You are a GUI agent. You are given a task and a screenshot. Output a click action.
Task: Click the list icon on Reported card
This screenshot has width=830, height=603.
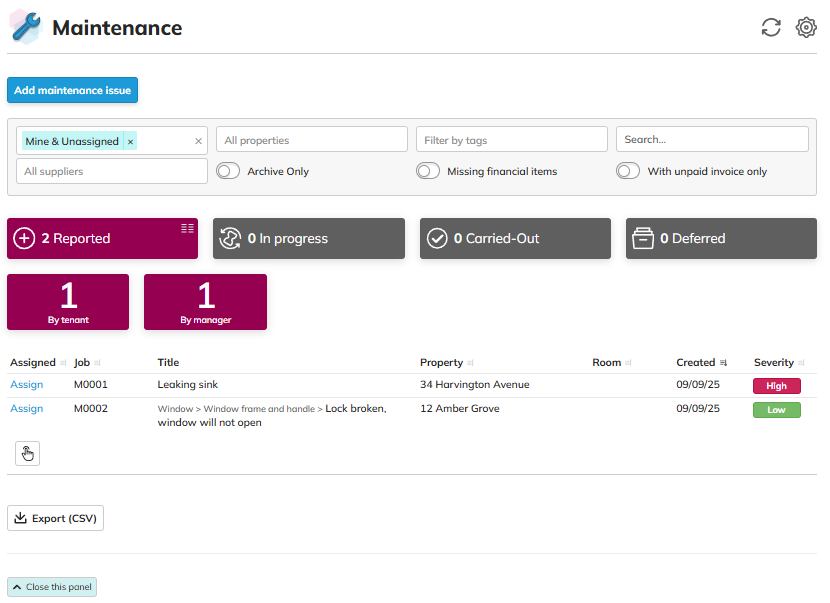[x=187, y=228]
